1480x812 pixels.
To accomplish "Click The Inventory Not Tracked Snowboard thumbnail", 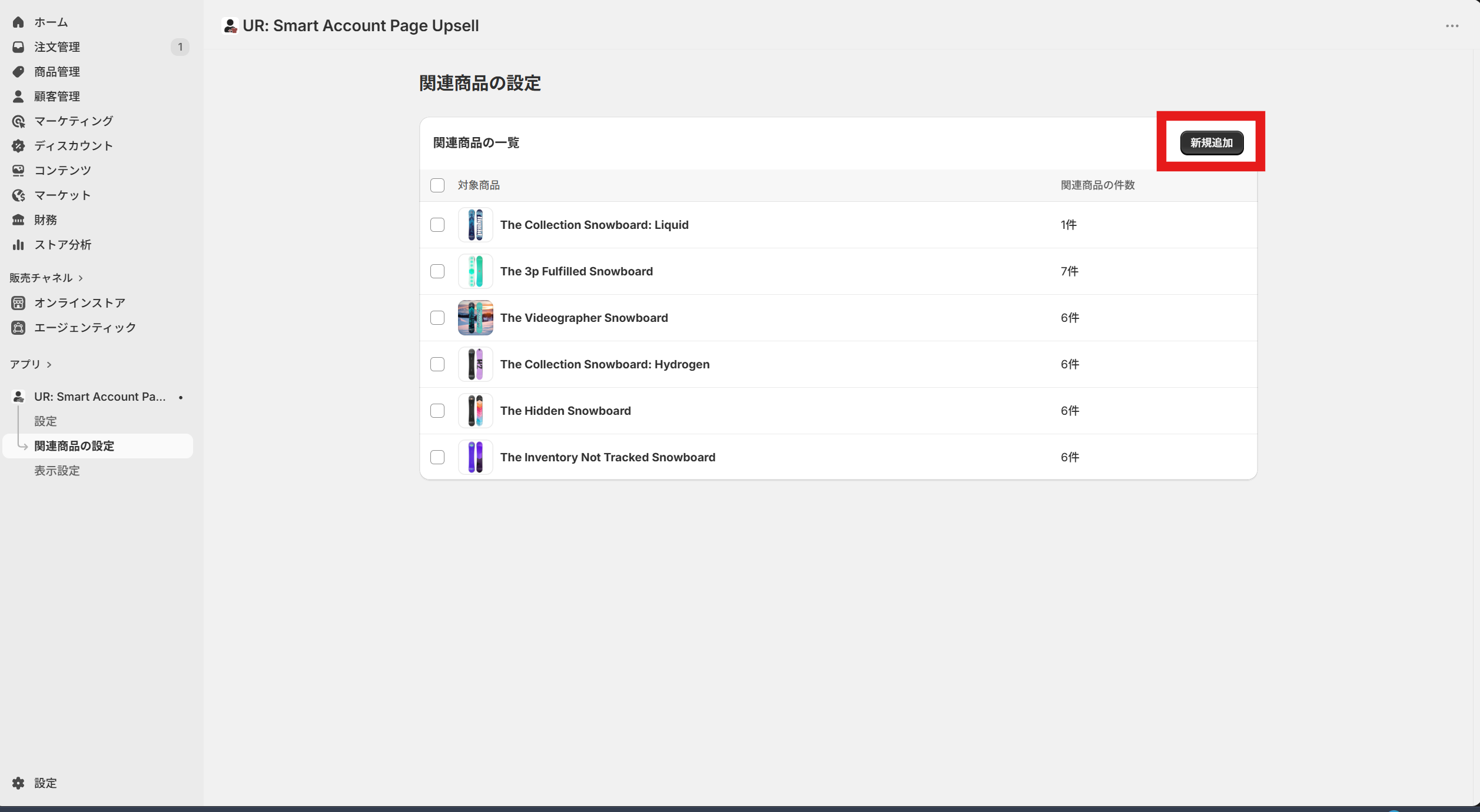I will [476, 457].
